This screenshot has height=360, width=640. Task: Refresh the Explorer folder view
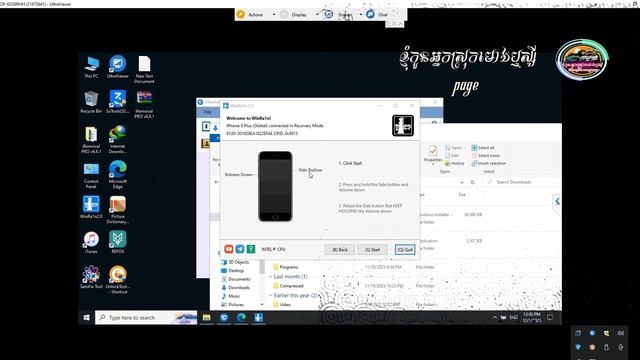pos(473,182)
